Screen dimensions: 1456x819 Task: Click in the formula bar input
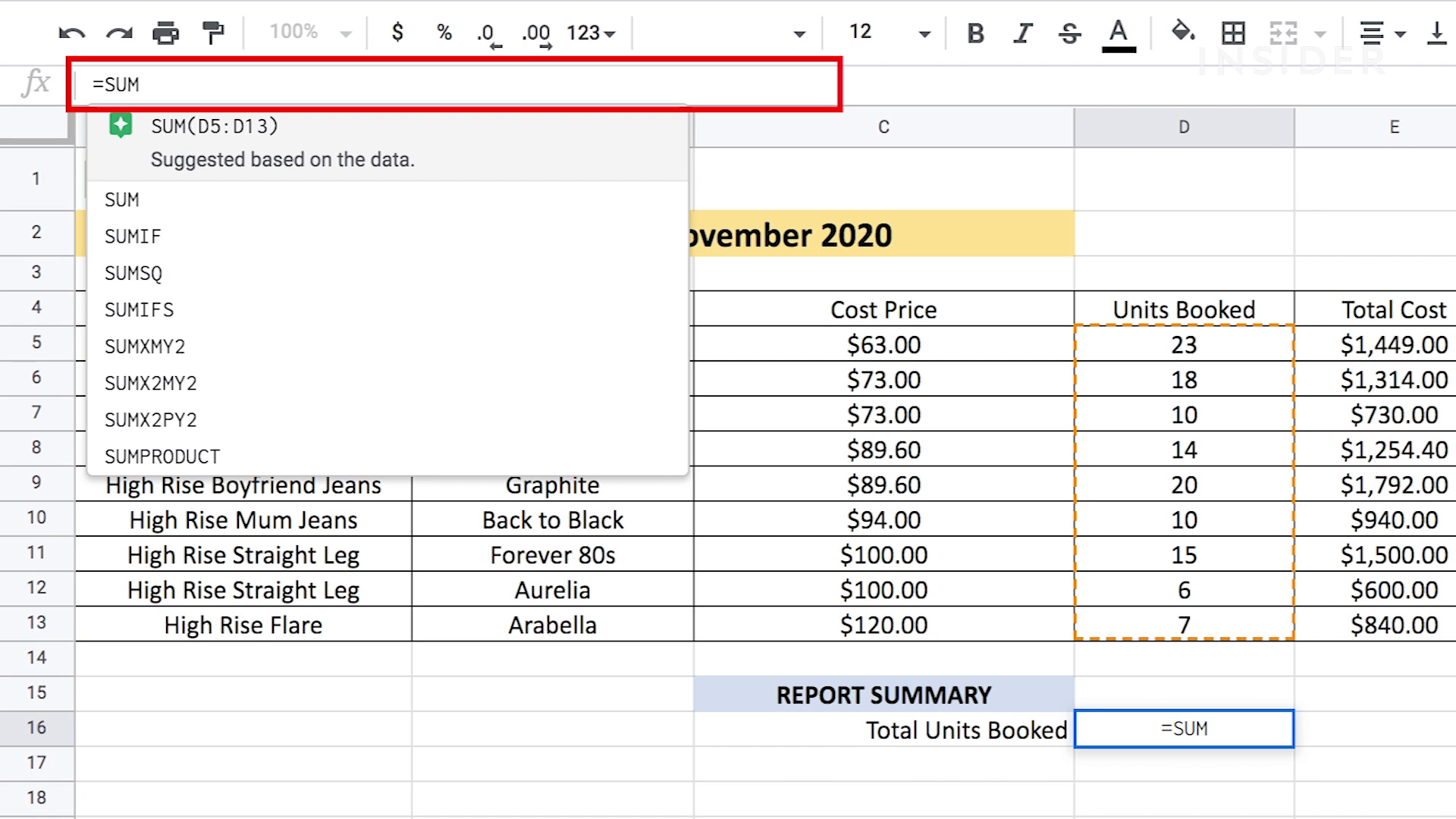[455, 84]
